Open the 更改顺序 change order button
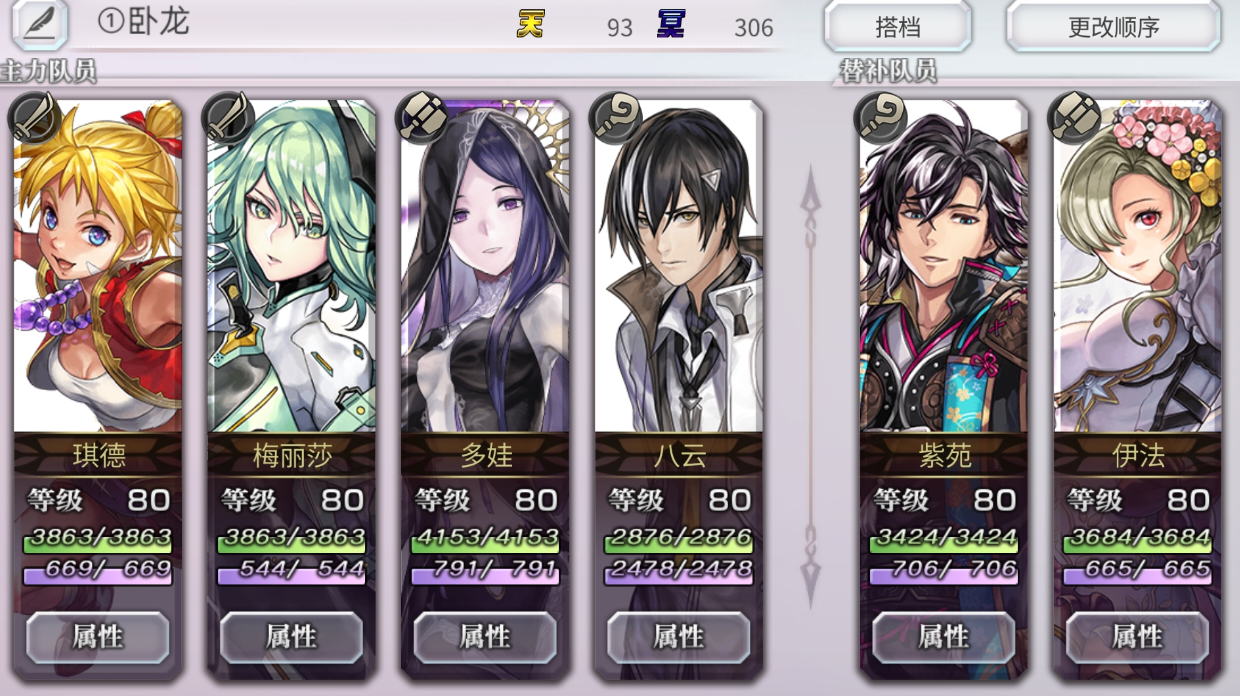Viewport: 1240px width, 696px height. coord(1113,27)
